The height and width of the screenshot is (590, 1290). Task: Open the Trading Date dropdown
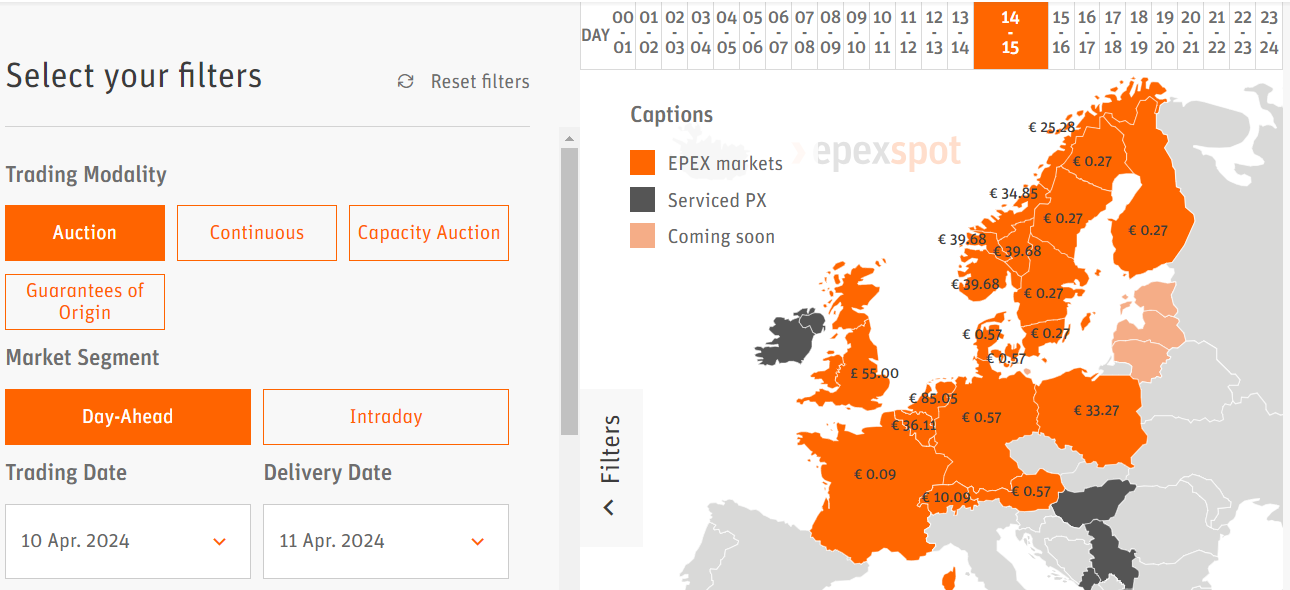coord(128,541)
